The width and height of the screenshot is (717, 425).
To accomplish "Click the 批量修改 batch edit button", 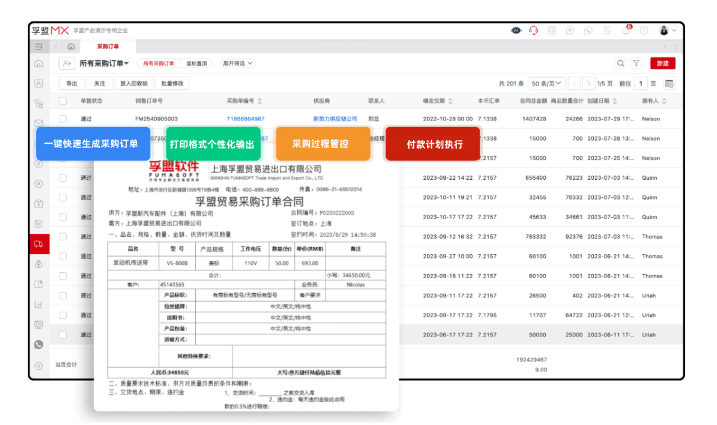I will pos(173,84).
